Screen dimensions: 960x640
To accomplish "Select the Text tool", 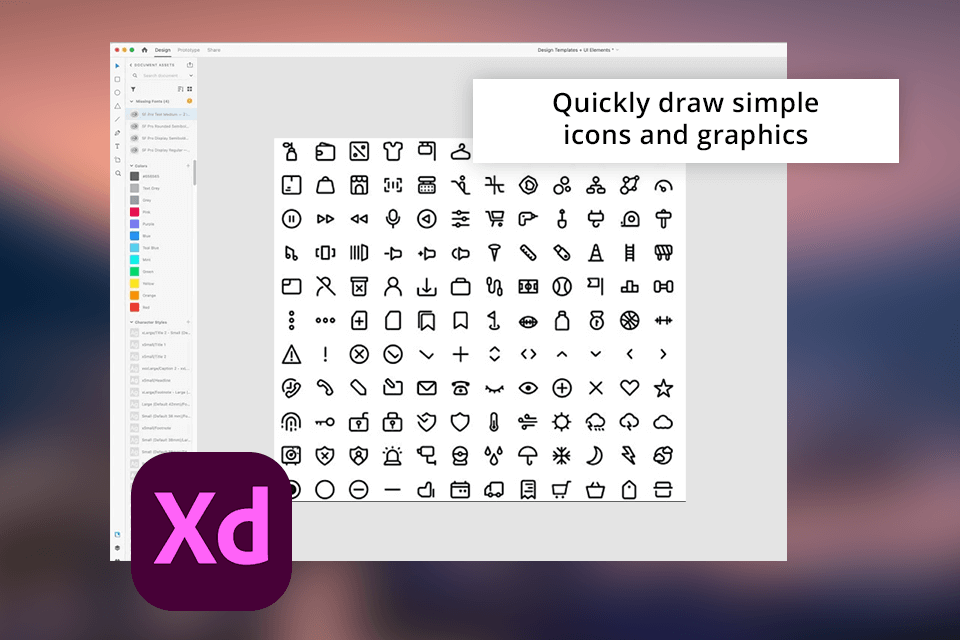I will pos(118,146).
